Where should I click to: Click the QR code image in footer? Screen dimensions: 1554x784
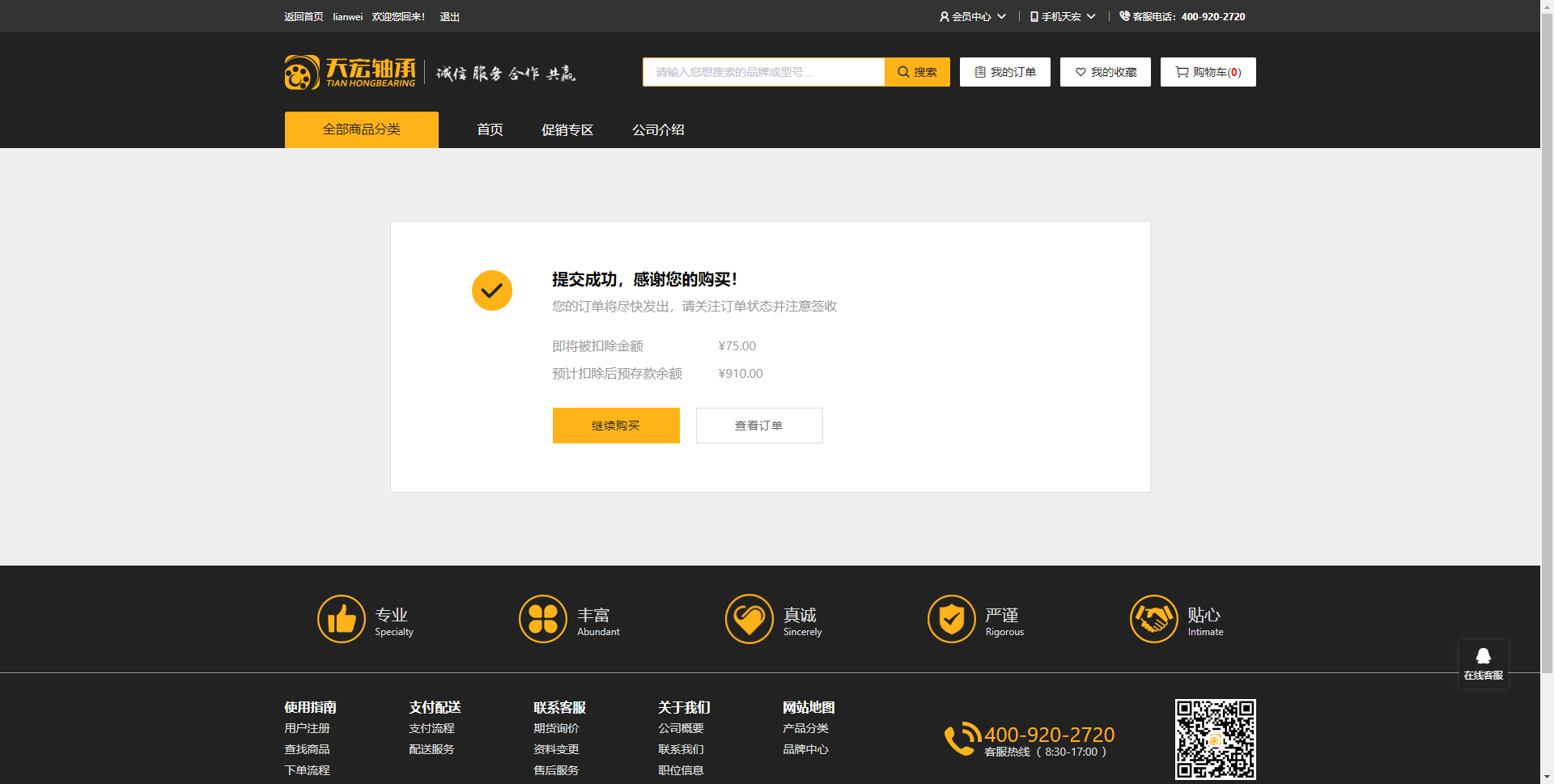point(1215,740)
